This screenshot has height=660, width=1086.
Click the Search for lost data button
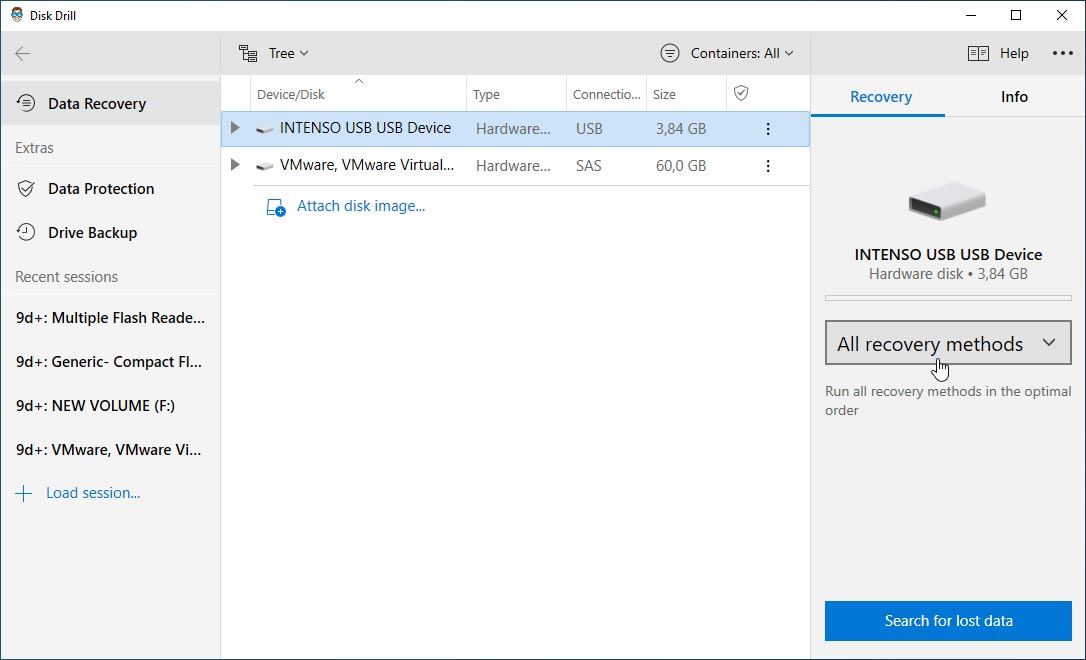pyautogui.click(x=947, y=621)
